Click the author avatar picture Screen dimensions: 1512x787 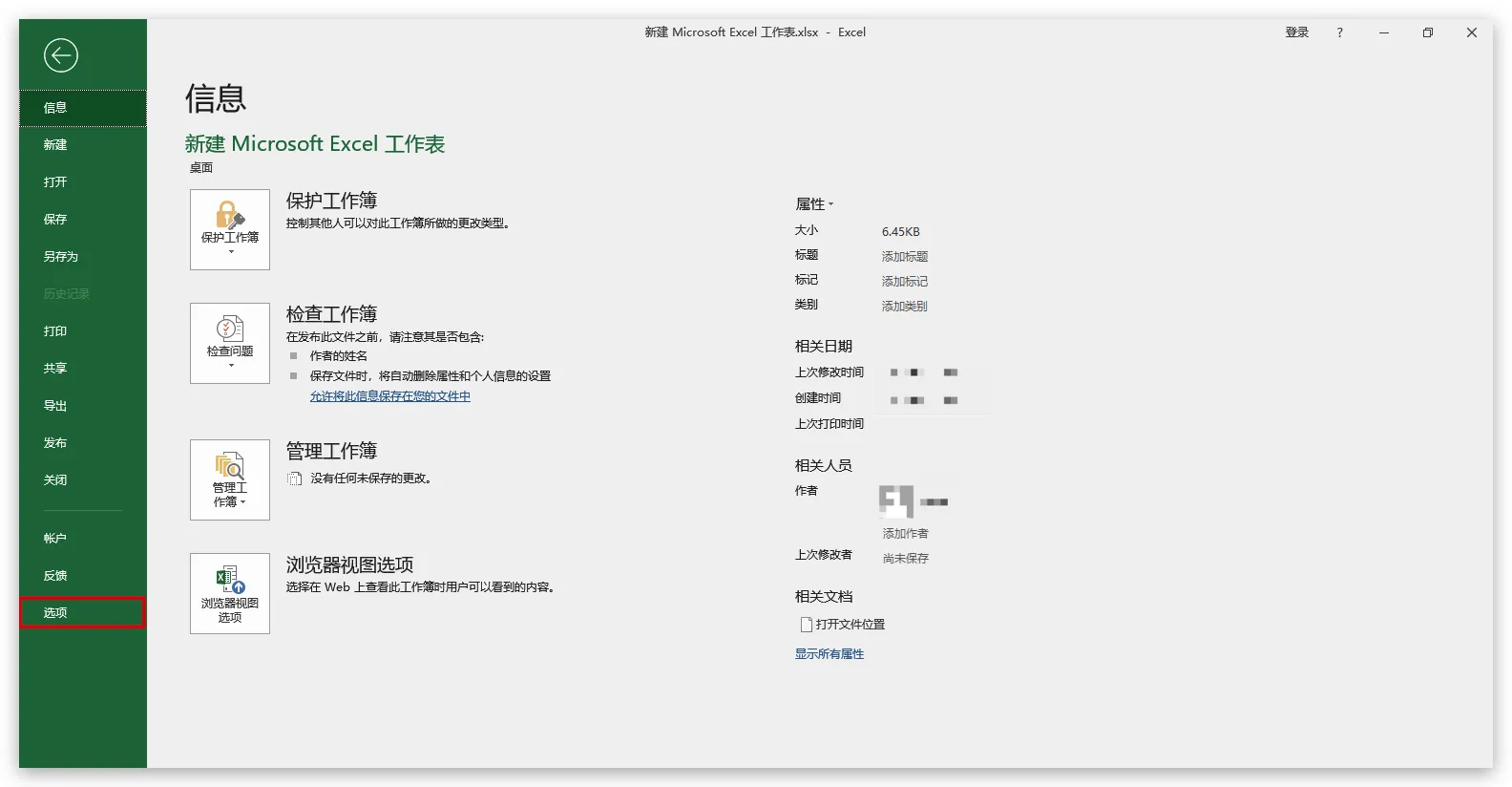point(895,500)
